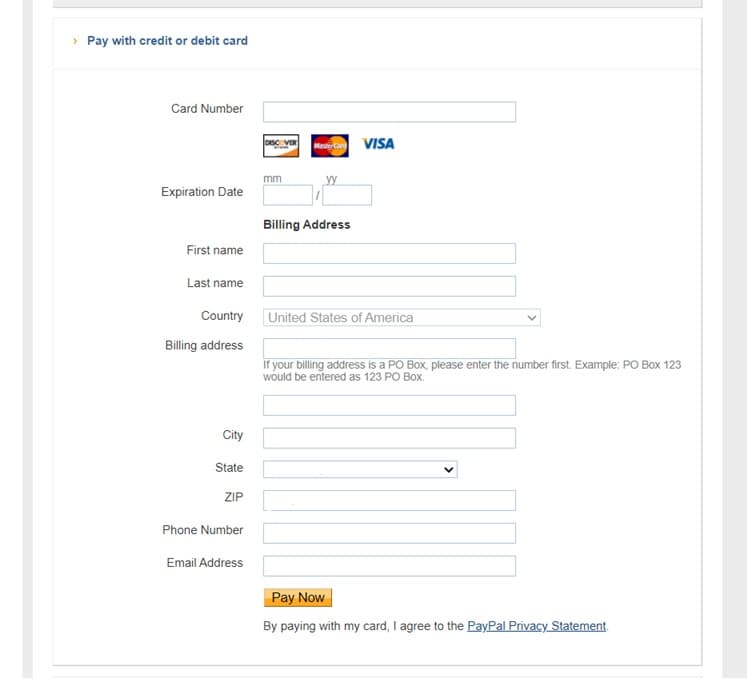747x679 pixels.
Task: Collapse the Pay with credit or debit card section
Action: coord(75,41)
